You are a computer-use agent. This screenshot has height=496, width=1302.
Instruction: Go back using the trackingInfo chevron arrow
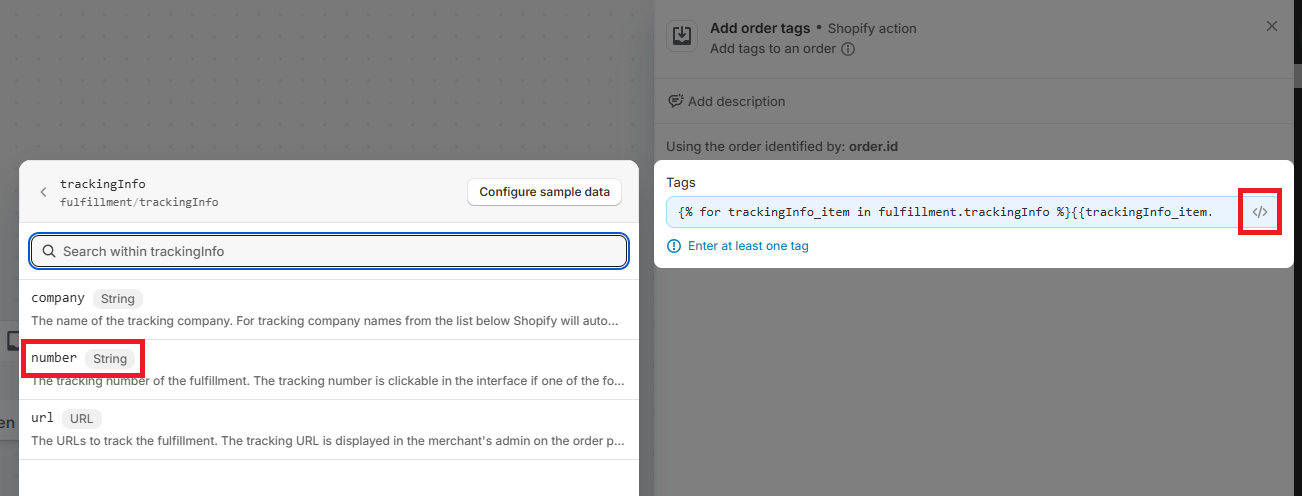click(x=43, y=192)
